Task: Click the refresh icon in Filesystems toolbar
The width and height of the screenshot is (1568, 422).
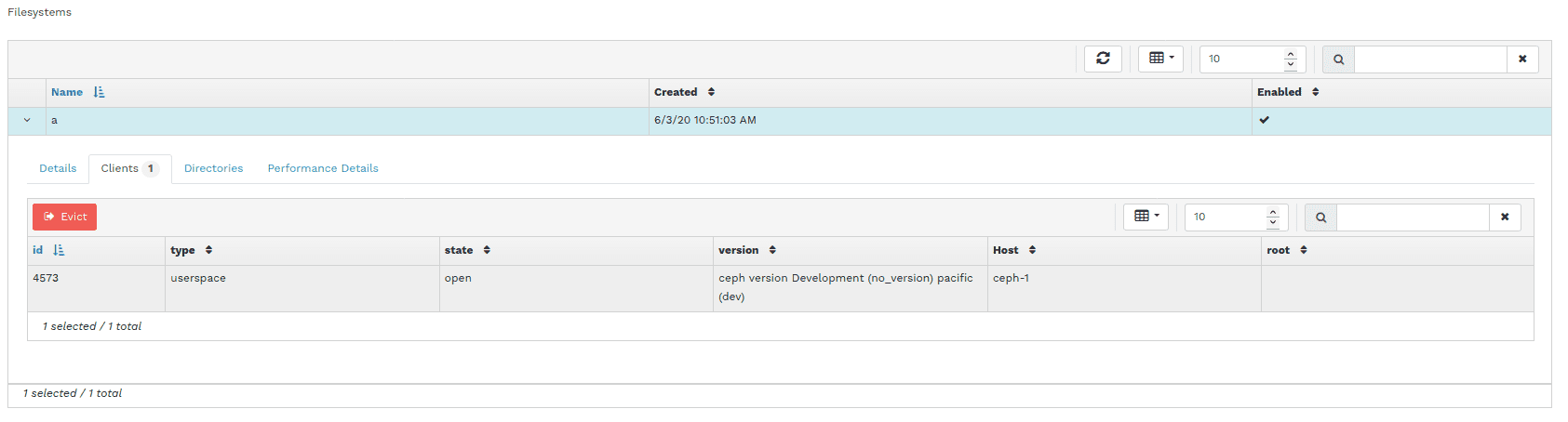Action: 1103,59
